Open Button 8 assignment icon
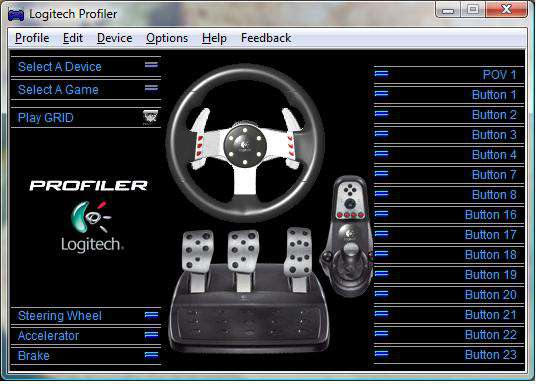This screenshot has width=536, height=384. [381, 194]
